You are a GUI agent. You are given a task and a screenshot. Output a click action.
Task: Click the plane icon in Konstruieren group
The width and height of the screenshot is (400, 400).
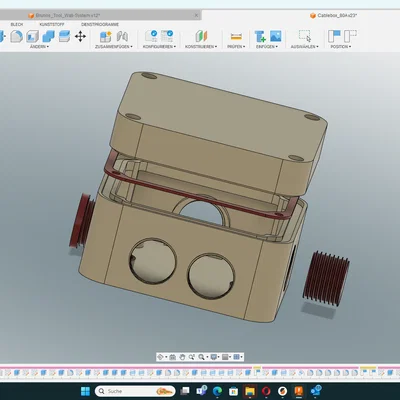(x=201, y=36)
